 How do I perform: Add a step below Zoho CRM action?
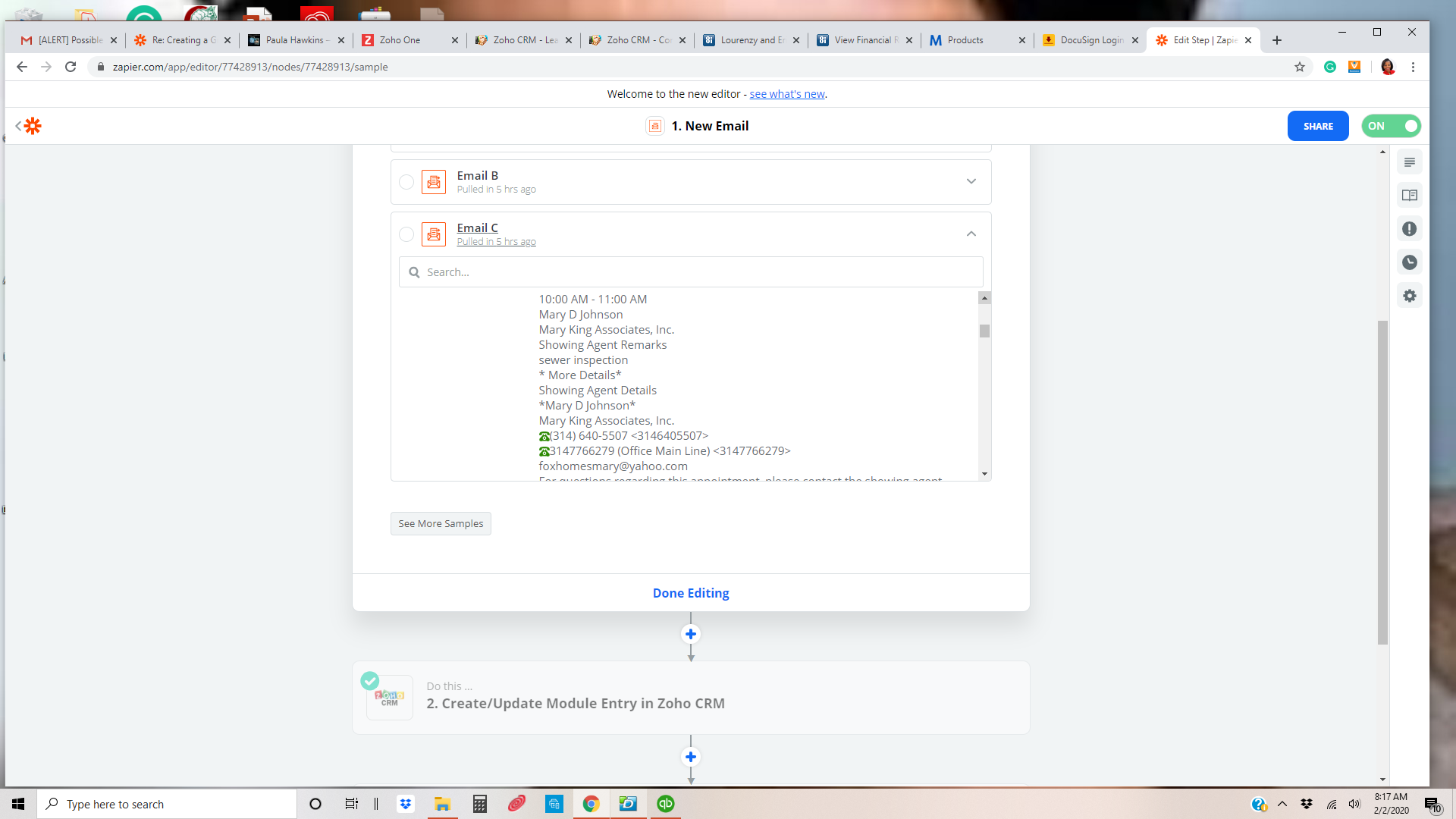click(x=691, y=757)
